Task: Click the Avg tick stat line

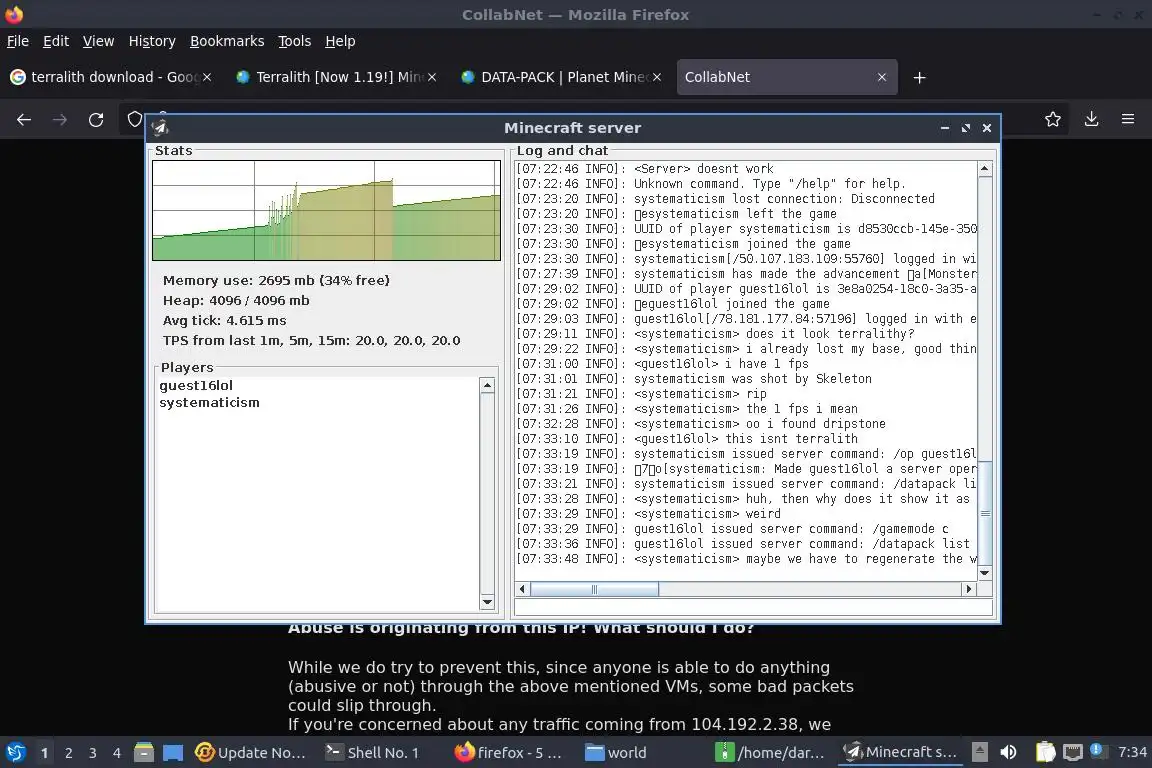Action: [x=225, y=320]
